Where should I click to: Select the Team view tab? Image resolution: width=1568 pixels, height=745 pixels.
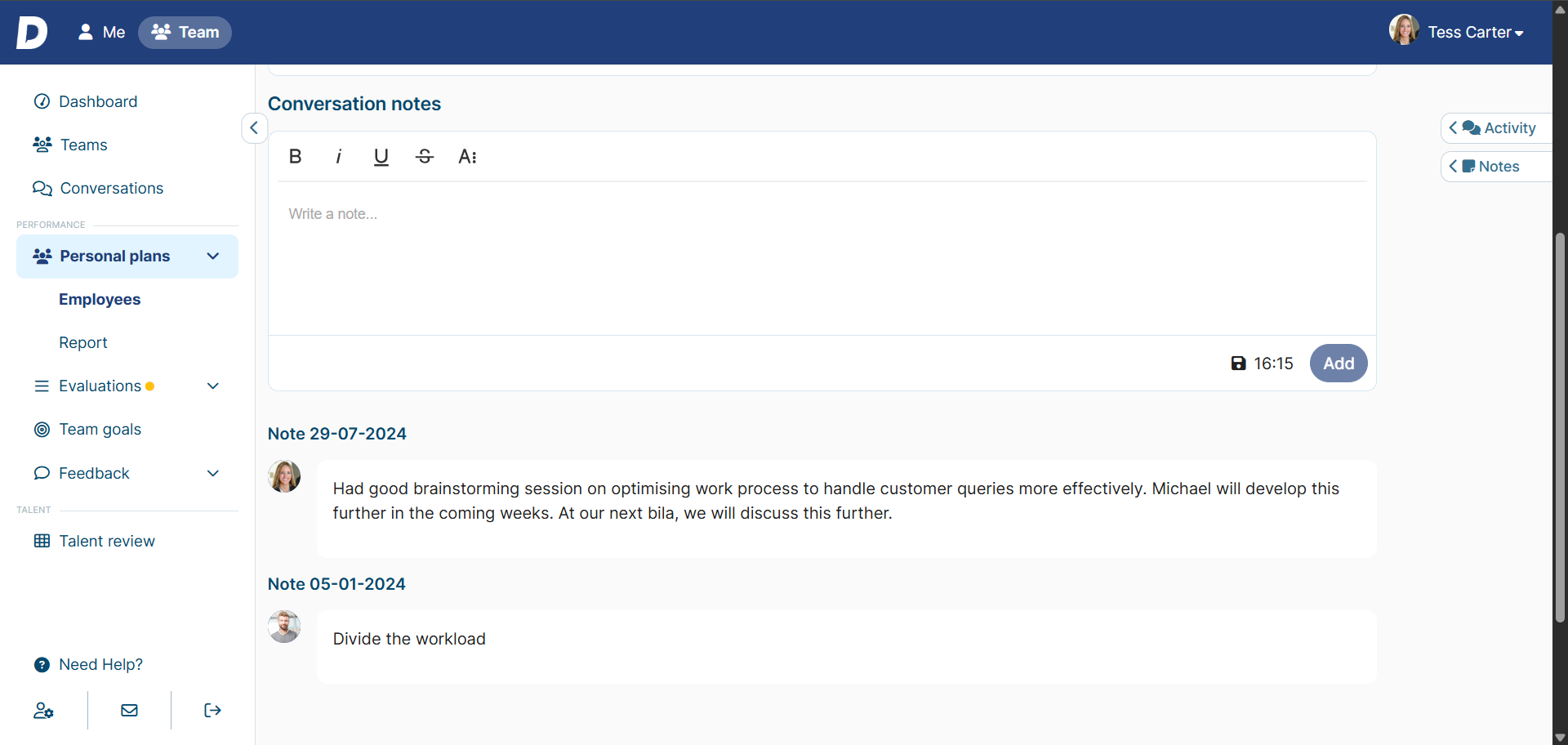coord(185,33)
